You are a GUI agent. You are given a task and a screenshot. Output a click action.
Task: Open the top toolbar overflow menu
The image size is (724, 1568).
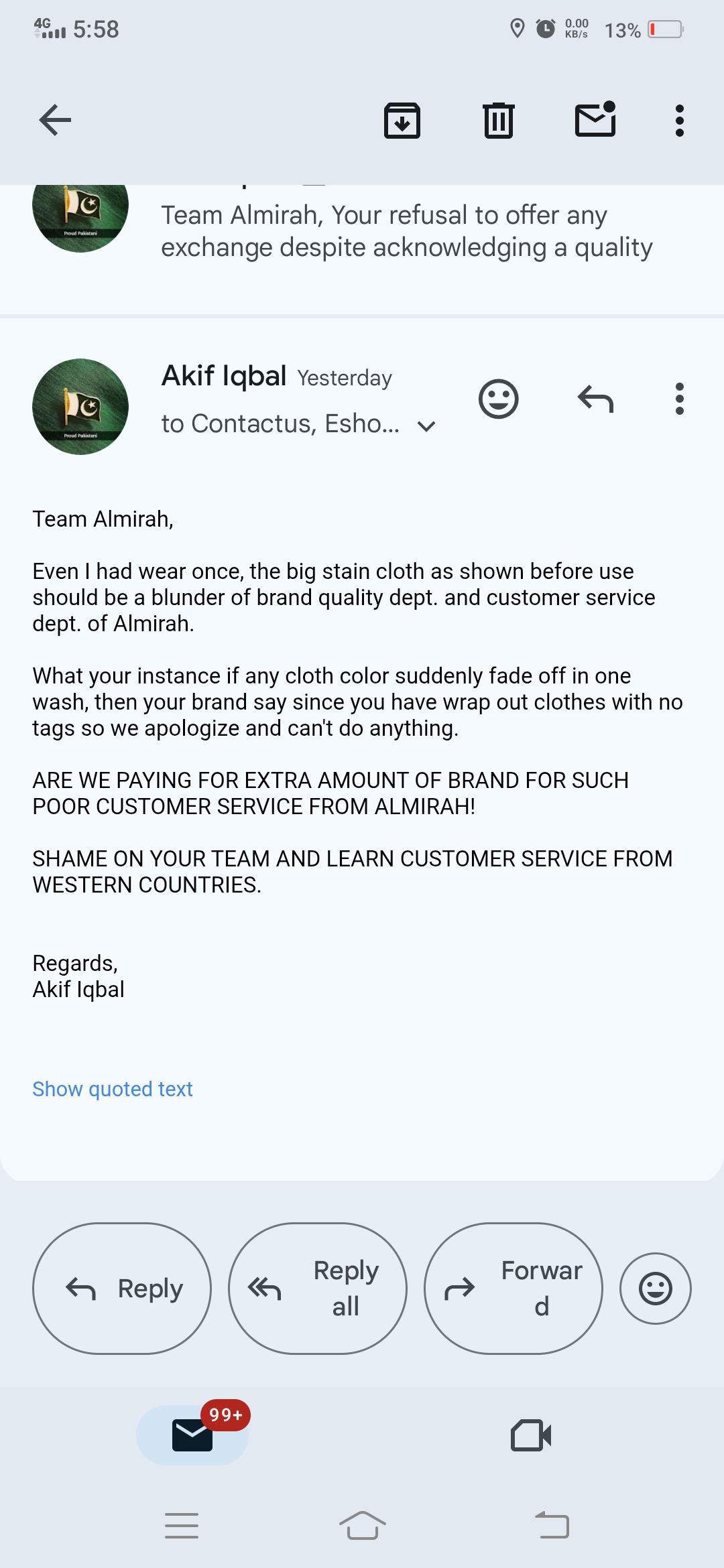pyautogui.click(x=680, y=121)
